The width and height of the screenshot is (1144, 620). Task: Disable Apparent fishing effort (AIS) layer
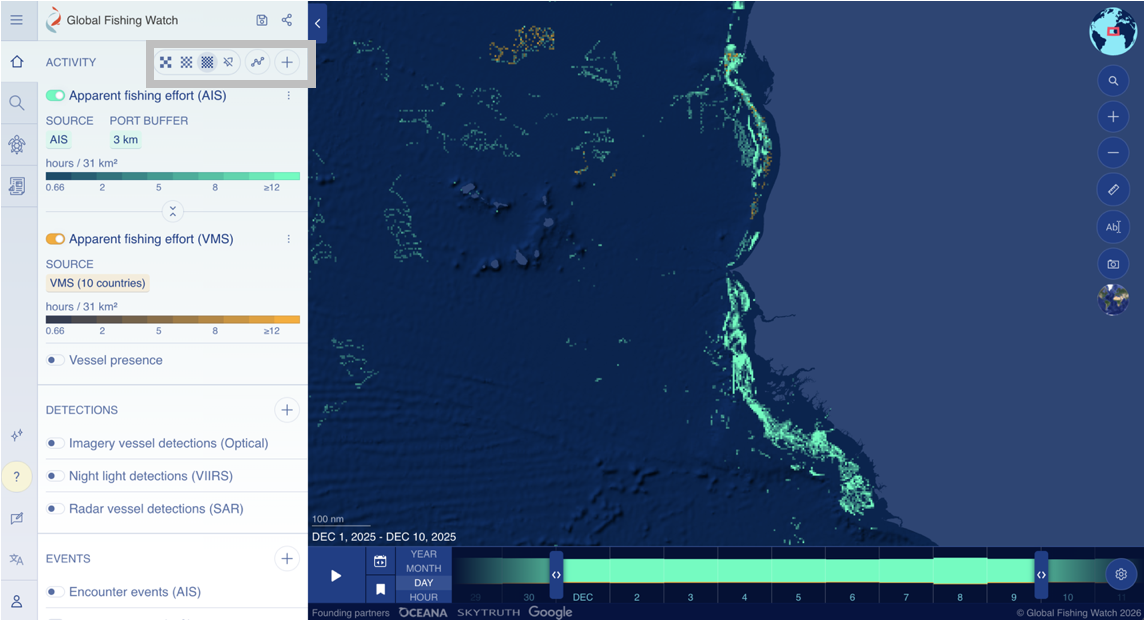[55, 96]
